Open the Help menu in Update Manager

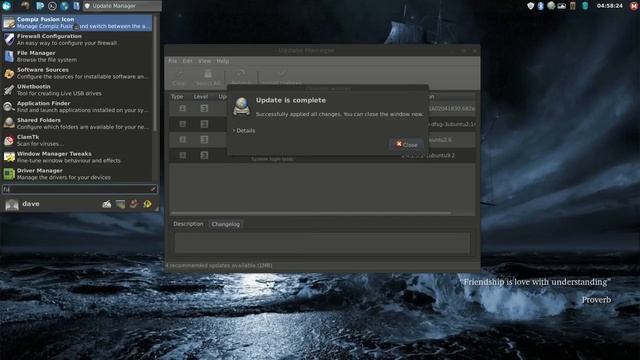click(222, 61)
